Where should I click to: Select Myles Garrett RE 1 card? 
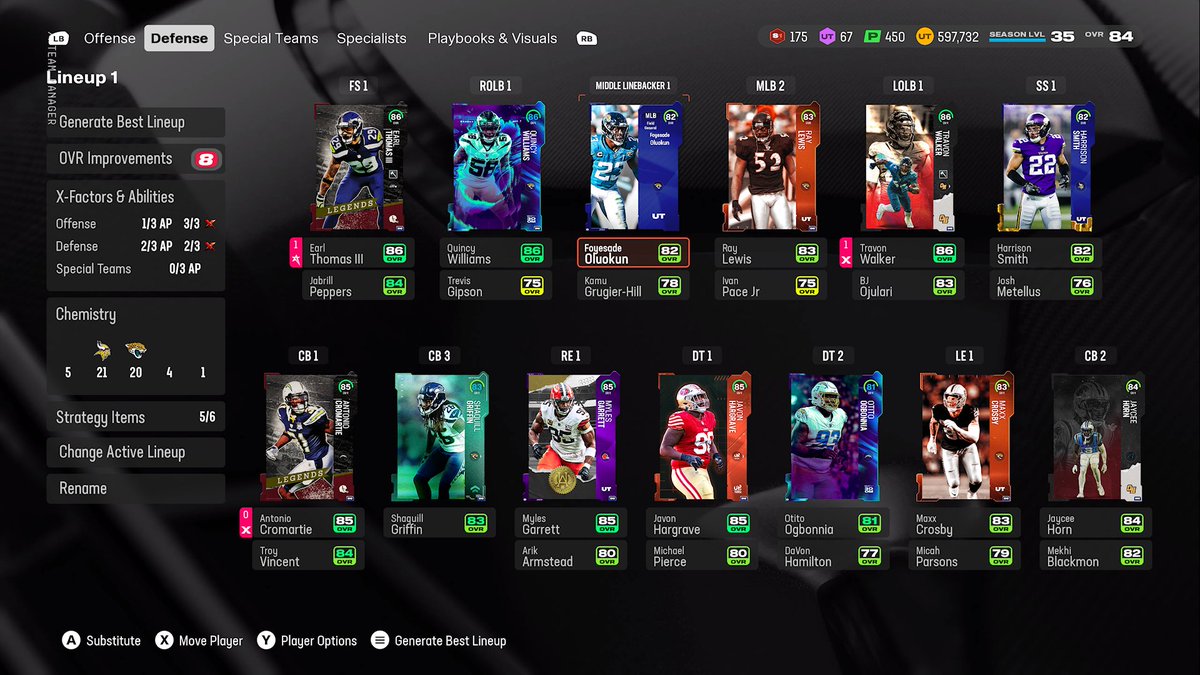tap(572, 436)
